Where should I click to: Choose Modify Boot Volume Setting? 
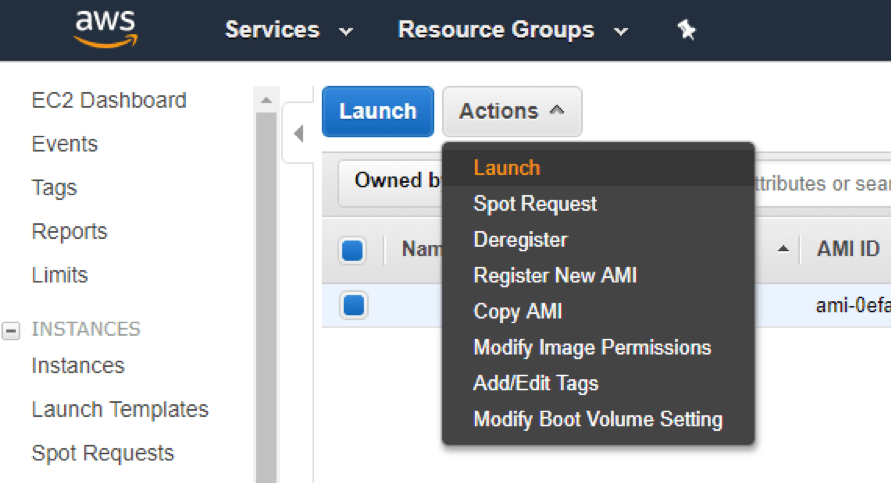598,419
